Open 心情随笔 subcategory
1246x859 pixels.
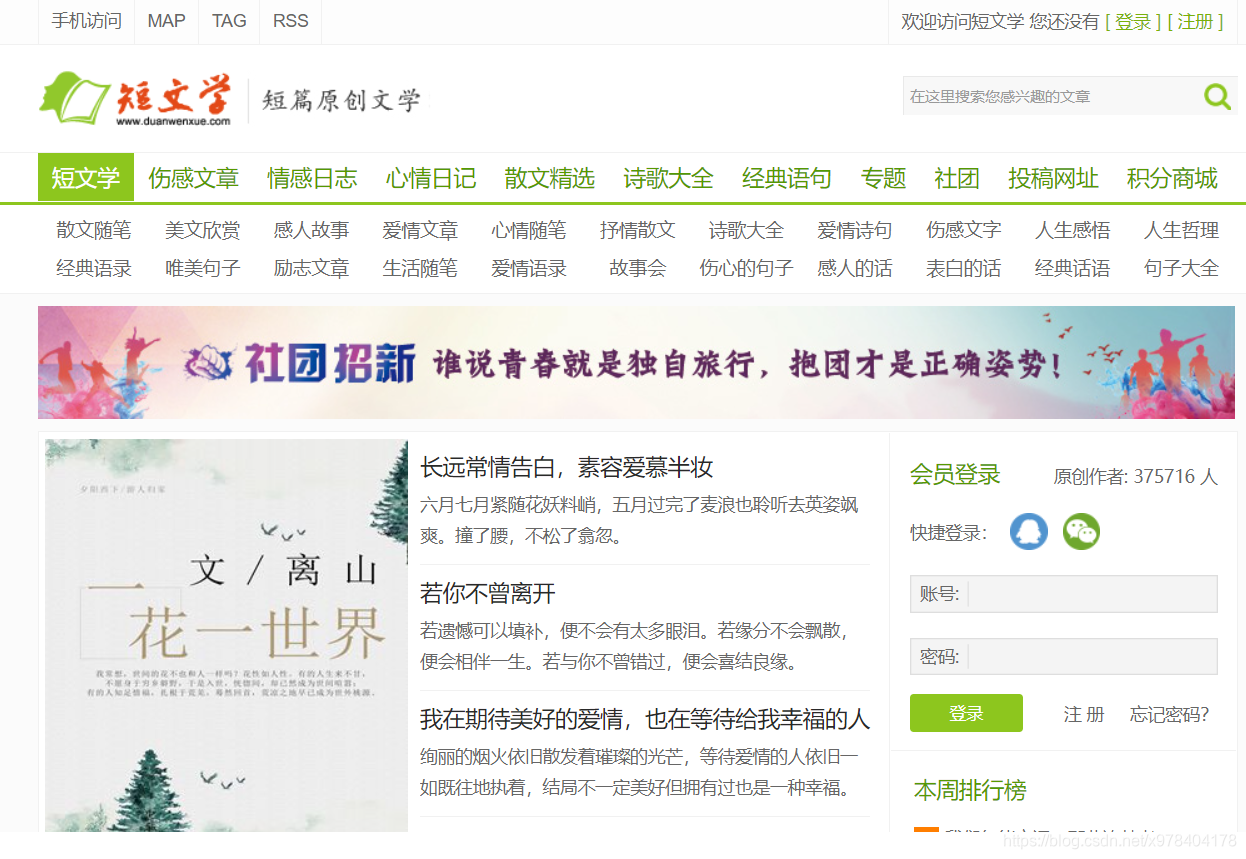(529, 230)
